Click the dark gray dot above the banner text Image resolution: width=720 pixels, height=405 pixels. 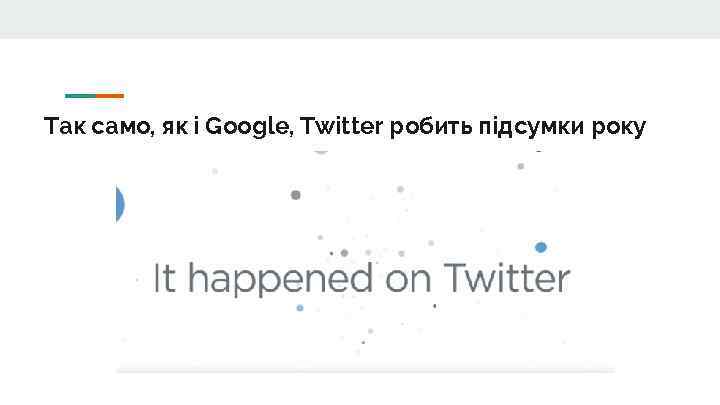(x=295, y=195)
